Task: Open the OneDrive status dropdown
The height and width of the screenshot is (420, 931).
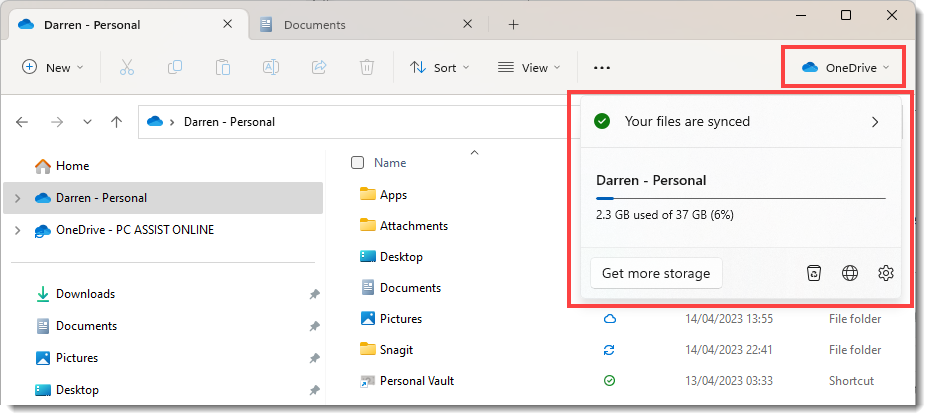Action: tap(844, 67)
